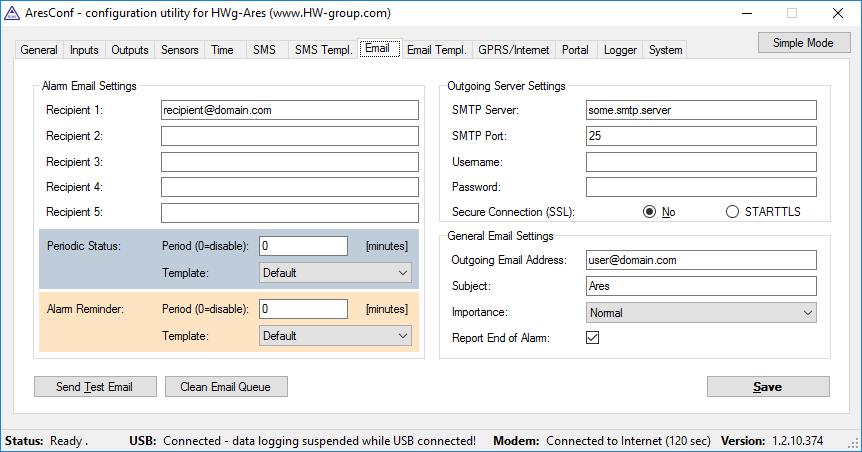Screen dimensions: 862x452
Task: Open the Logger tab
Action: click(x=620, y=50)
